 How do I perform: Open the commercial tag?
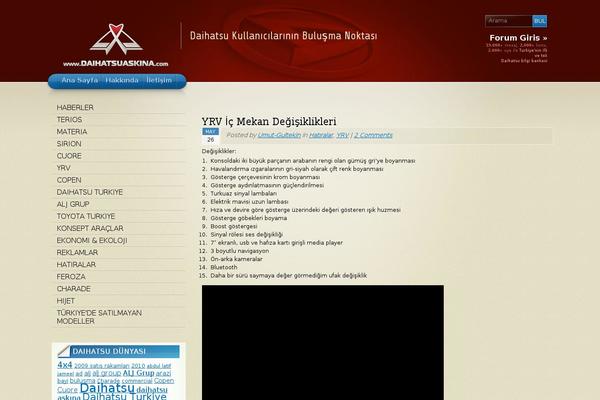click(137, 381)
